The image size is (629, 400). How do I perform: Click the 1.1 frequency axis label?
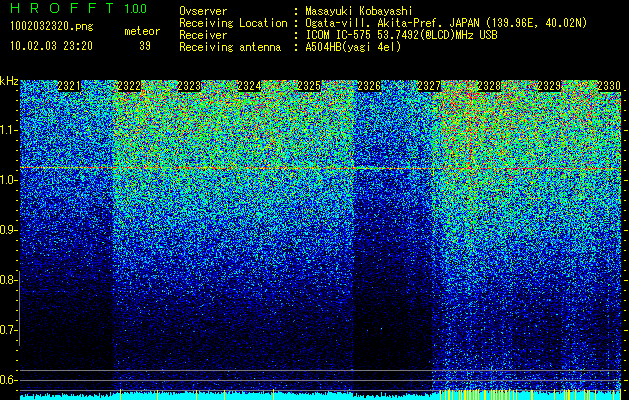pos(9,130)
